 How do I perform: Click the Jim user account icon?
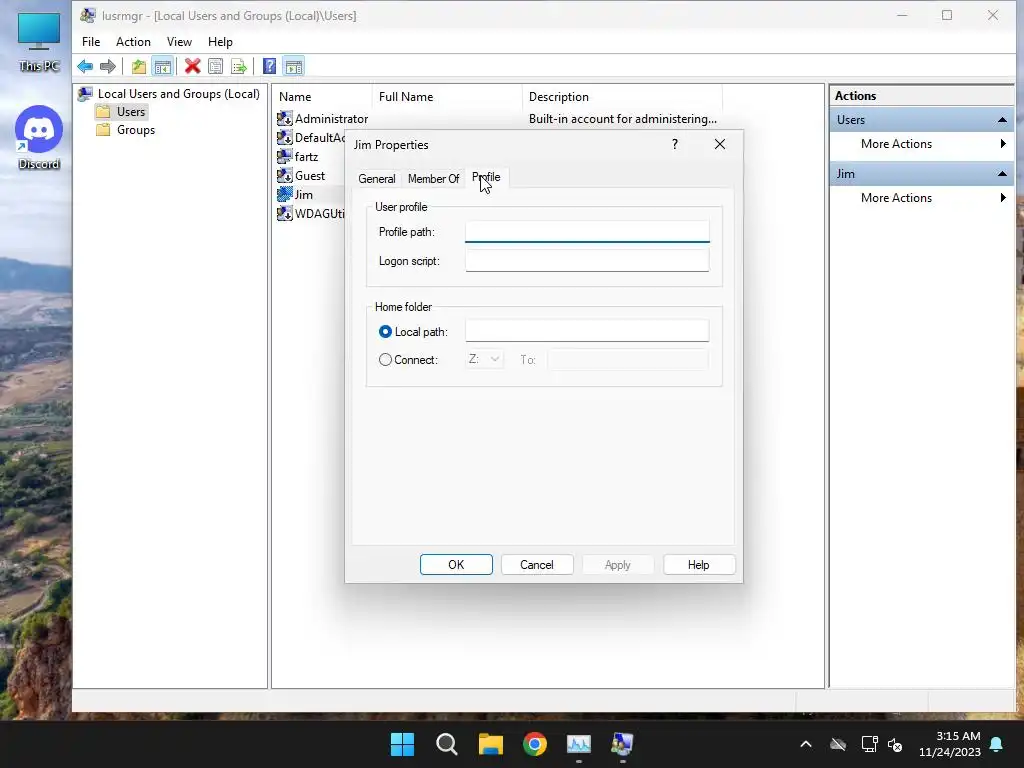[285, 194]
